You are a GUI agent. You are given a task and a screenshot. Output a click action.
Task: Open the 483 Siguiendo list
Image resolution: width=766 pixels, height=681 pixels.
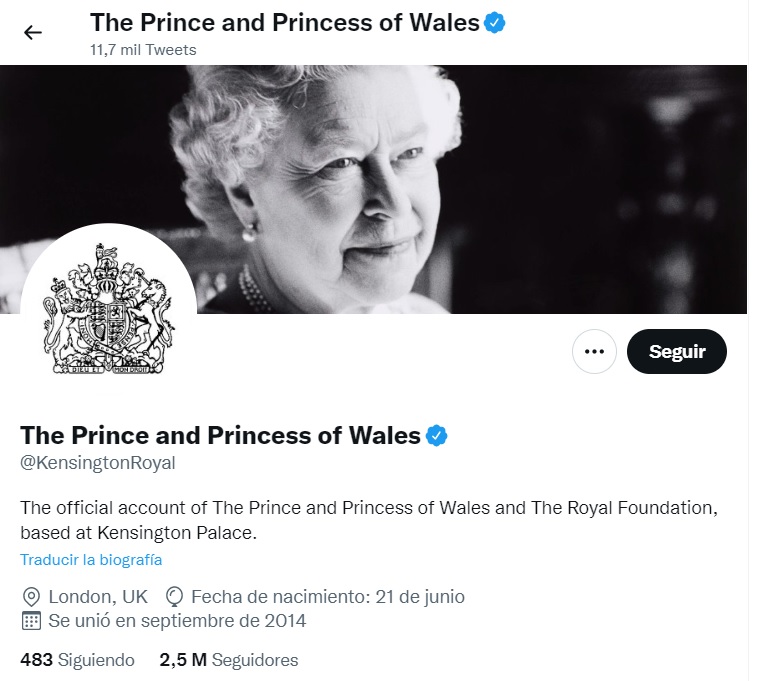[x=77, y=660]
